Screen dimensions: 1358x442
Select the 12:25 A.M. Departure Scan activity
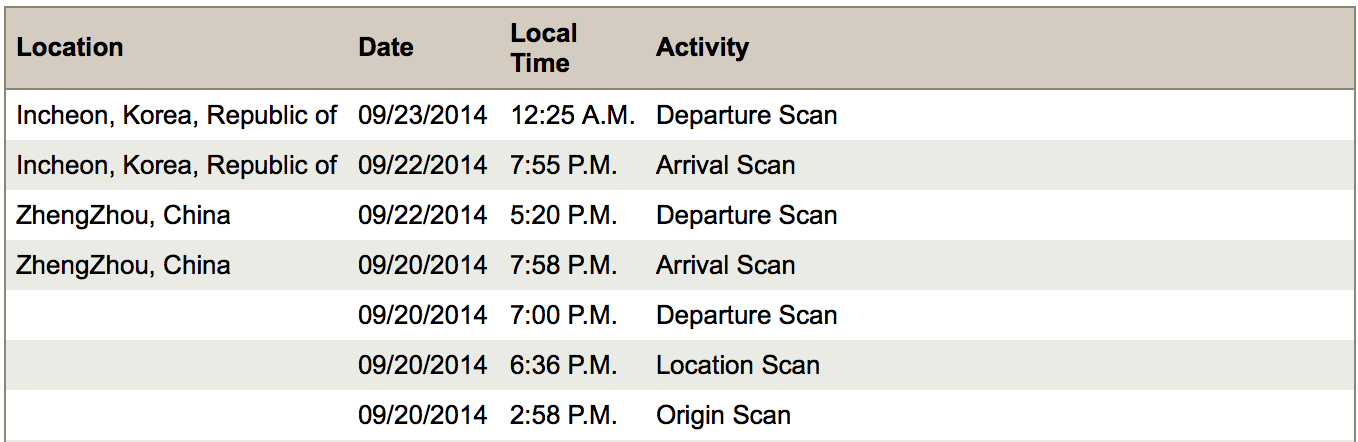tap(746, 115)
